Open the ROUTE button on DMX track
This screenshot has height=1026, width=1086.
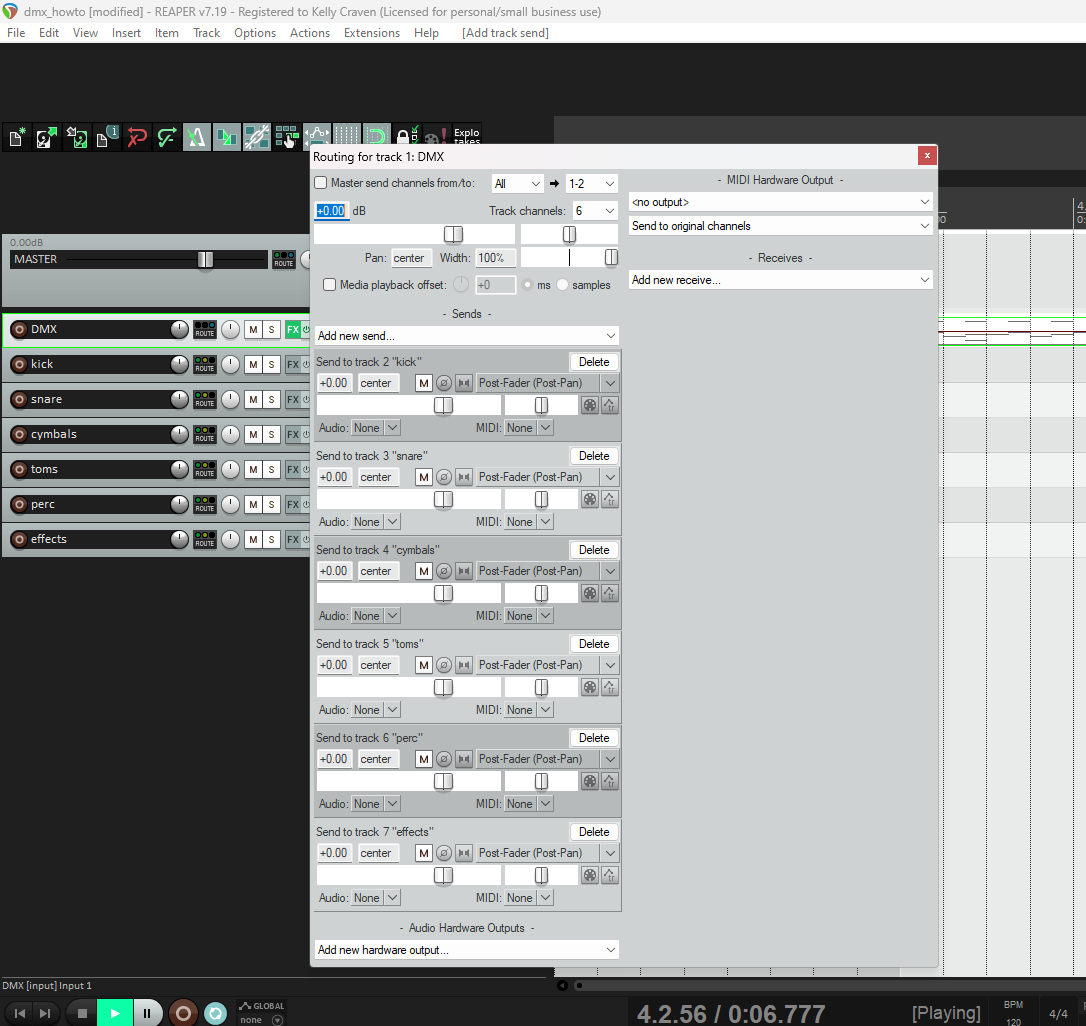[204, 329]
